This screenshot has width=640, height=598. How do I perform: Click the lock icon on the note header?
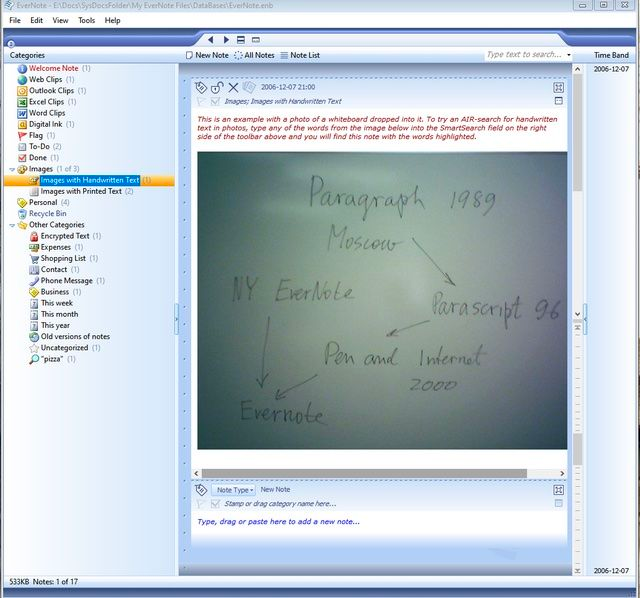click(217, 87)
